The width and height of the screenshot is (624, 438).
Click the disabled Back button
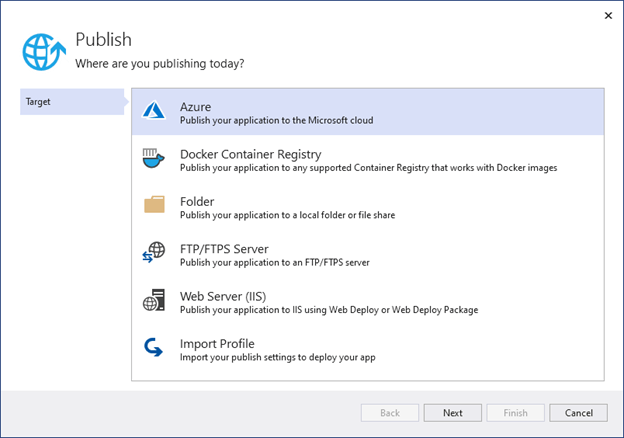click(x=390, y=412)
